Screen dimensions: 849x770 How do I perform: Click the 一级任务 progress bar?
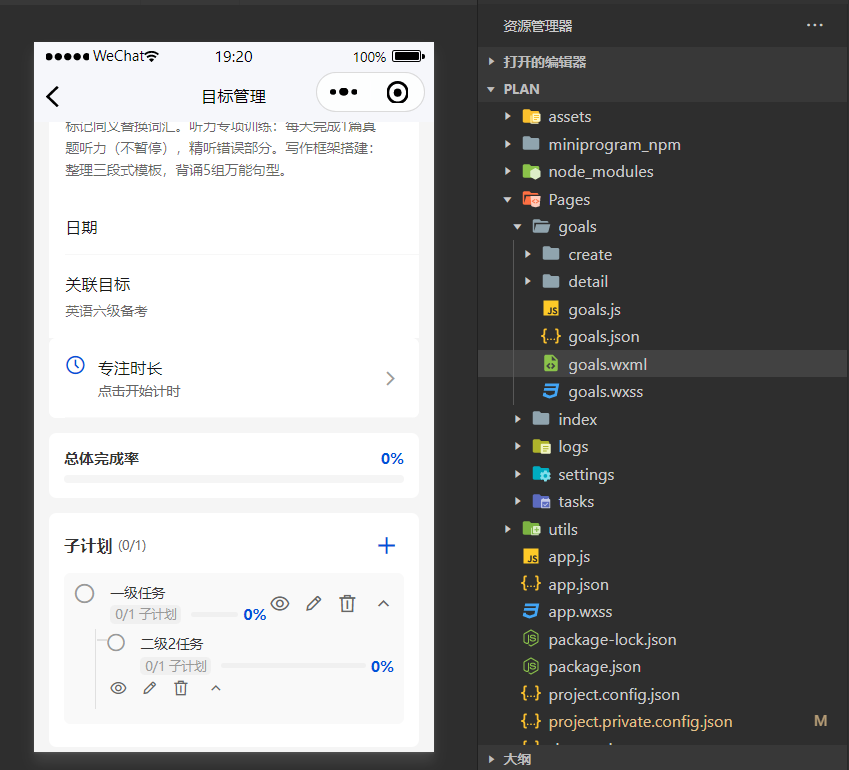point(214,615)
